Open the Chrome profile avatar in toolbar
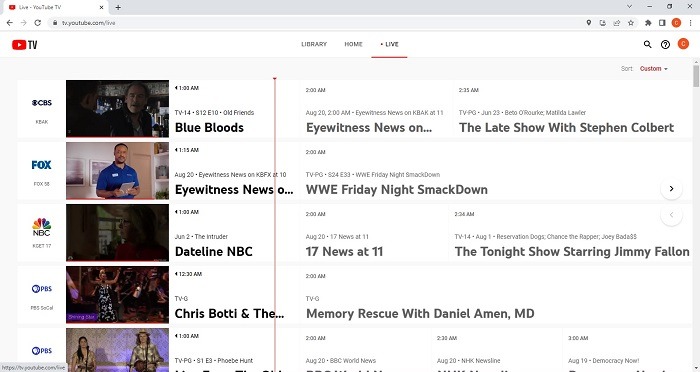The height and width of the screenshot is (372, 700). click(676, 23)
